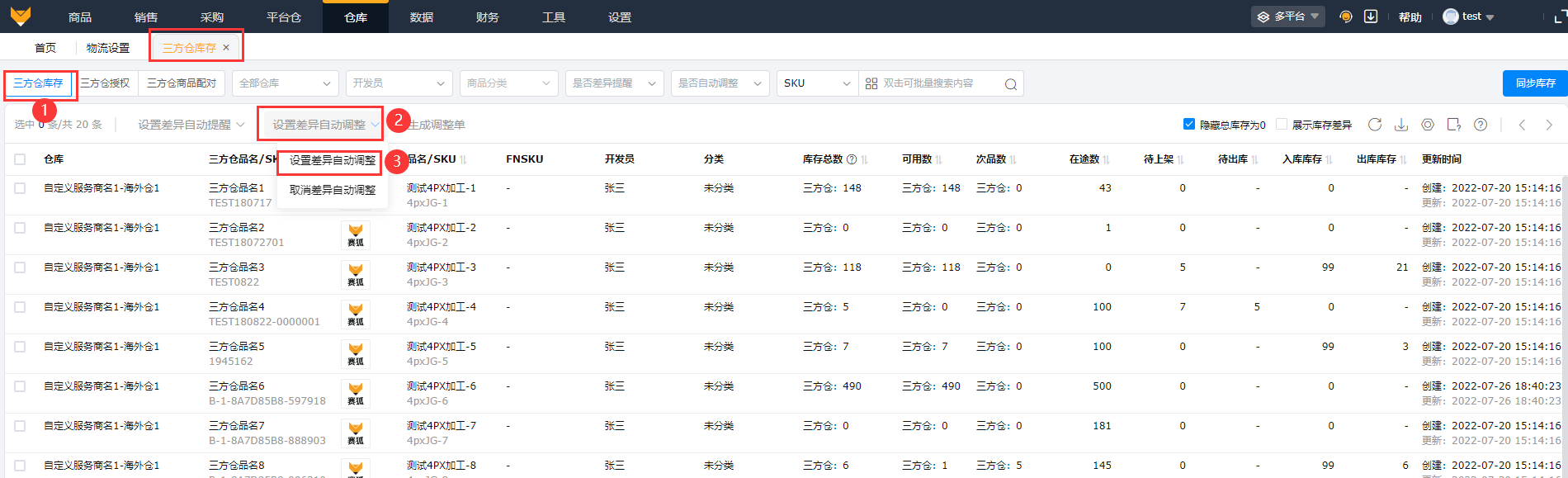Open the 商品 top menu
This screenshot has width=1568, height=478.
pyautogui.click(x=80, y=17)
